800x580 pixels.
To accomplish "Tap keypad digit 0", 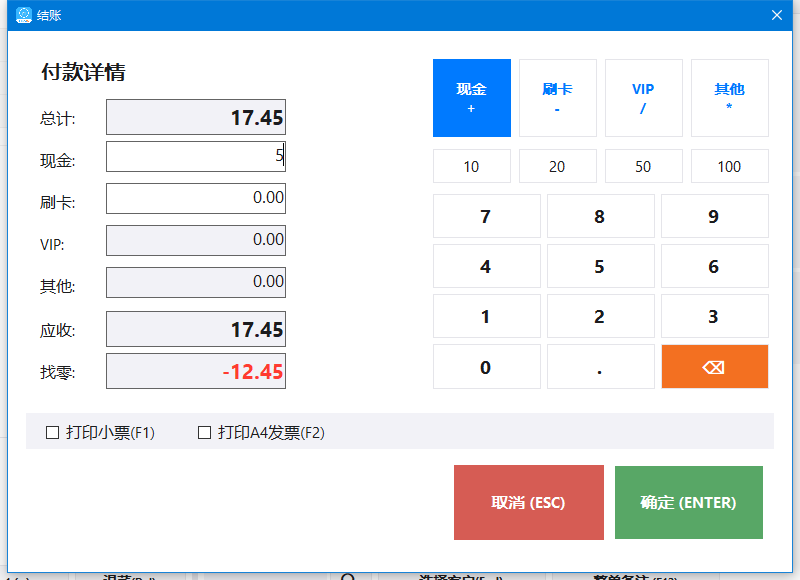I will click(x=486, y=366).
